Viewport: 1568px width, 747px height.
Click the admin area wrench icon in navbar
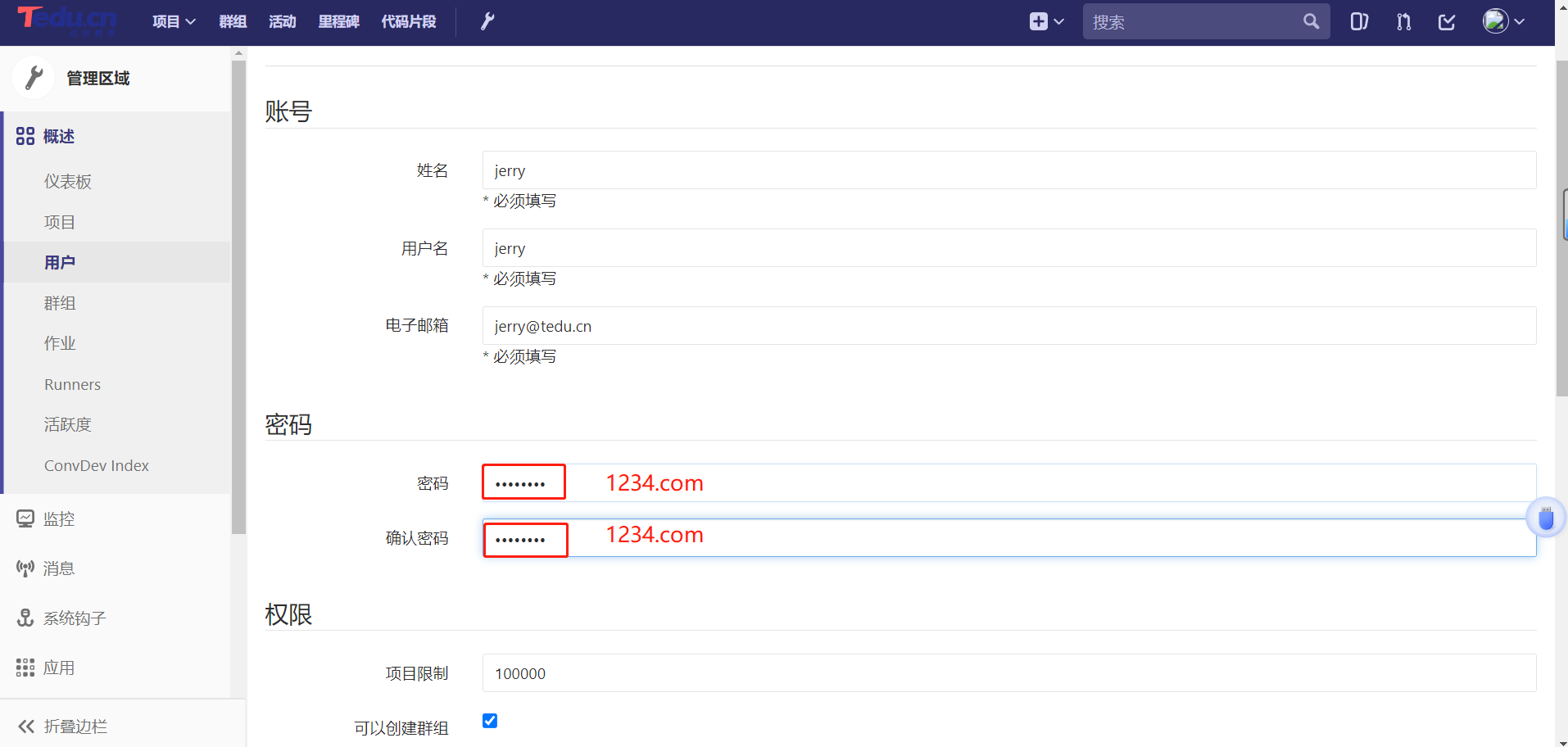click(x=487, y=21)
